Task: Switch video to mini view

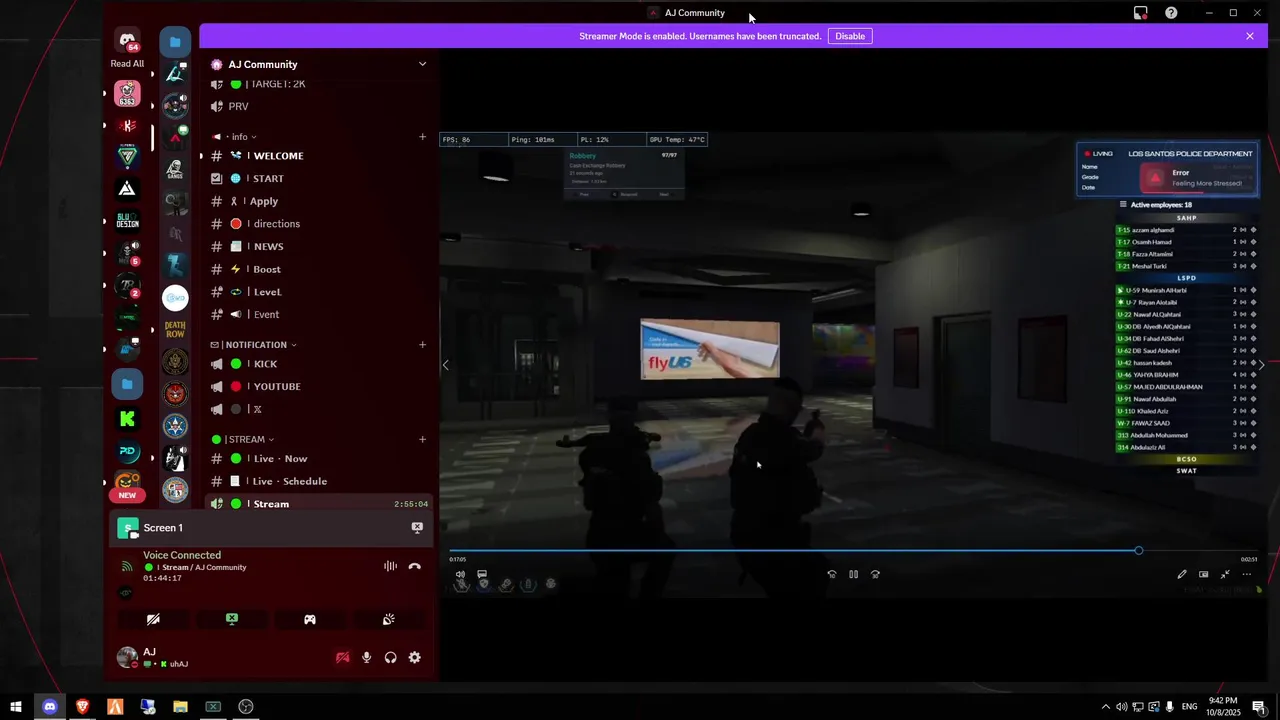Action: (x=1204, y=574)
